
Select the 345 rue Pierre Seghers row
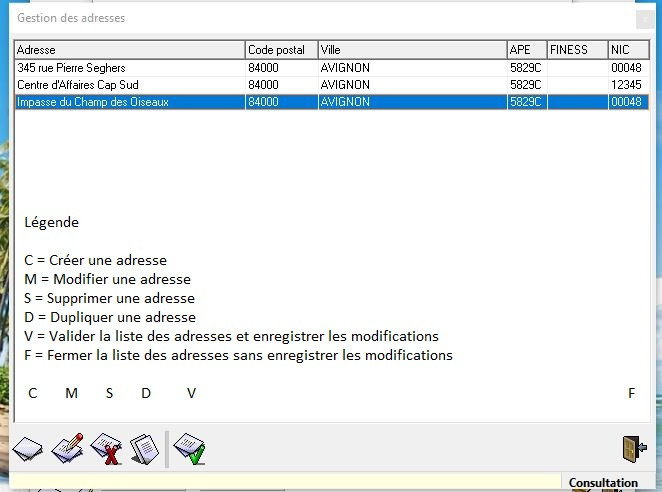pos(332,68)
